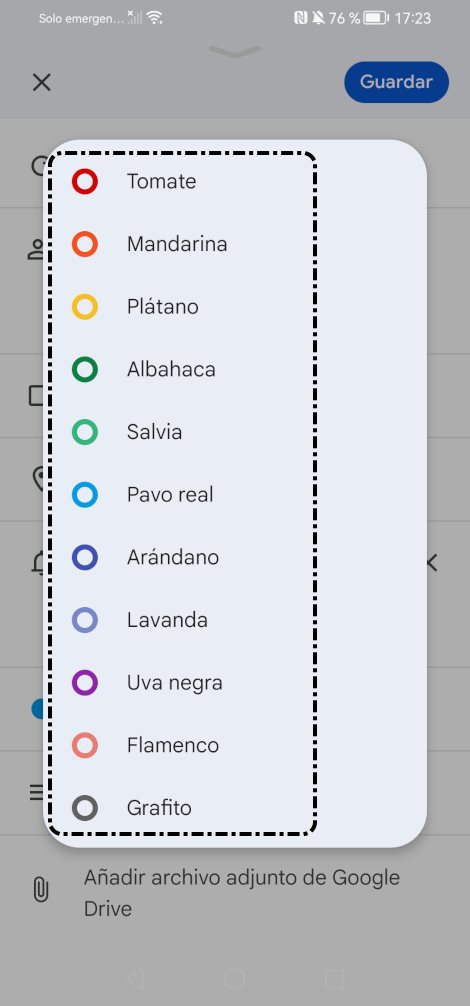Select the Grafito gray ring
Image resolution: width=470 pixels, height=1006 pixels.
pos(85,808)
